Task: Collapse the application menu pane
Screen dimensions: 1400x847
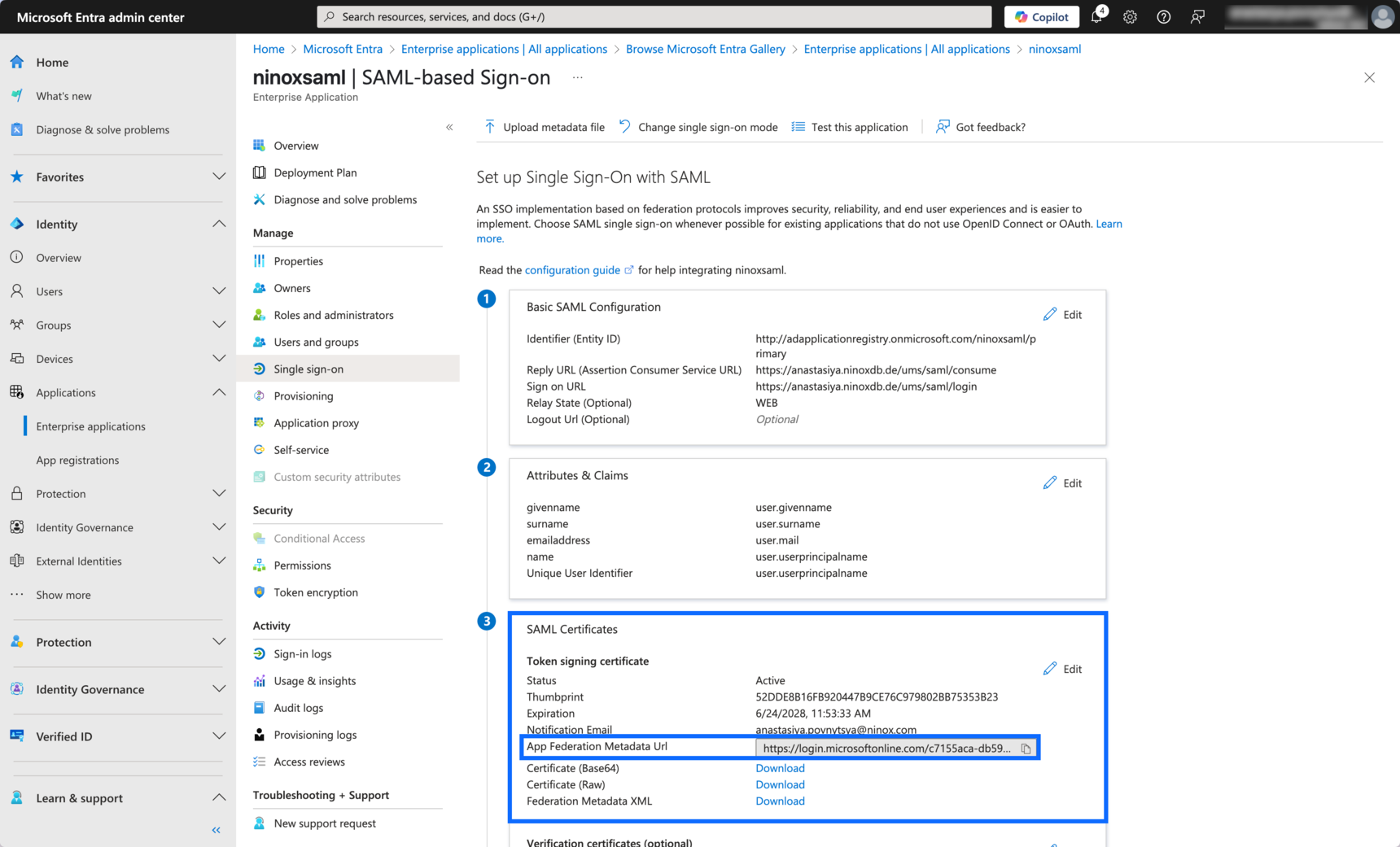Action: coord(449,127)
